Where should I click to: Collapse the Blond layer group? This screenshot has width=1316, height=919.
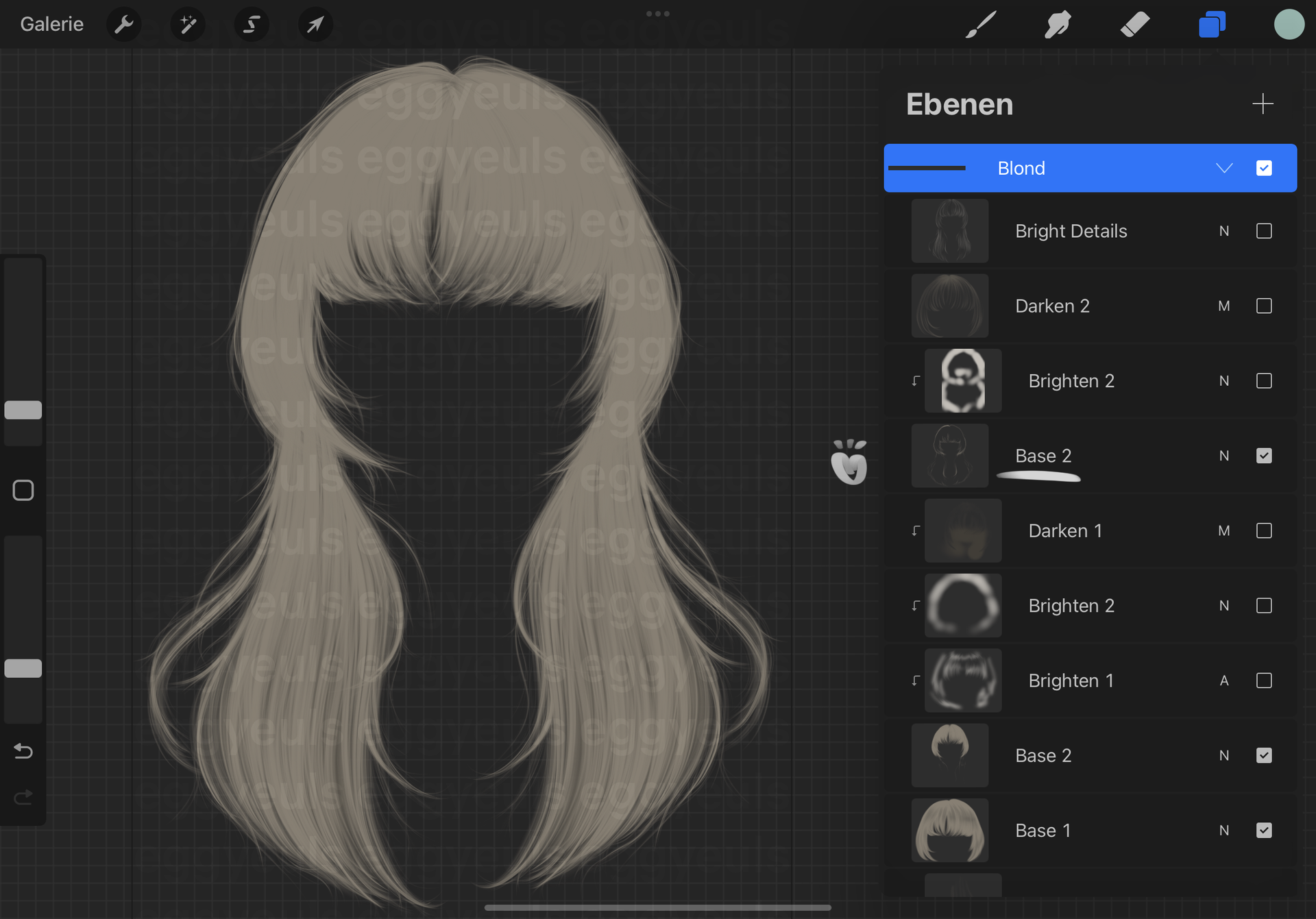[1224, 168]
